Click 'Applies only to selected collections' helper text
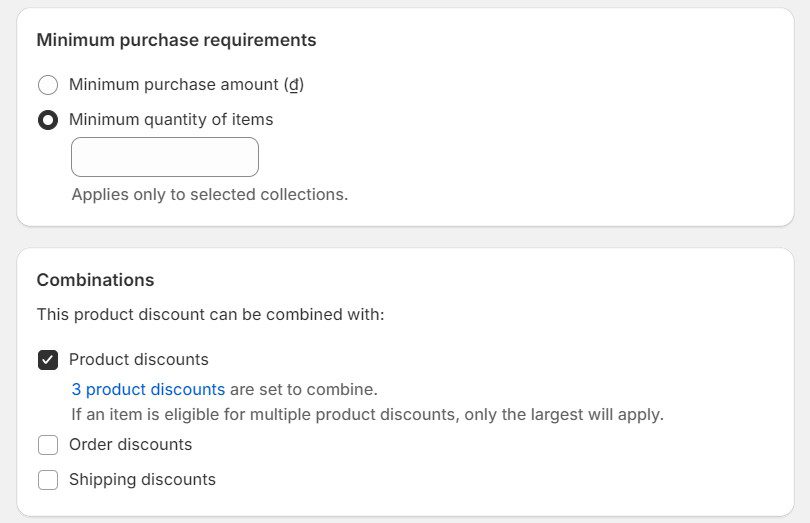The height and width of the screenshot is (523, 810). click(209, 194)
